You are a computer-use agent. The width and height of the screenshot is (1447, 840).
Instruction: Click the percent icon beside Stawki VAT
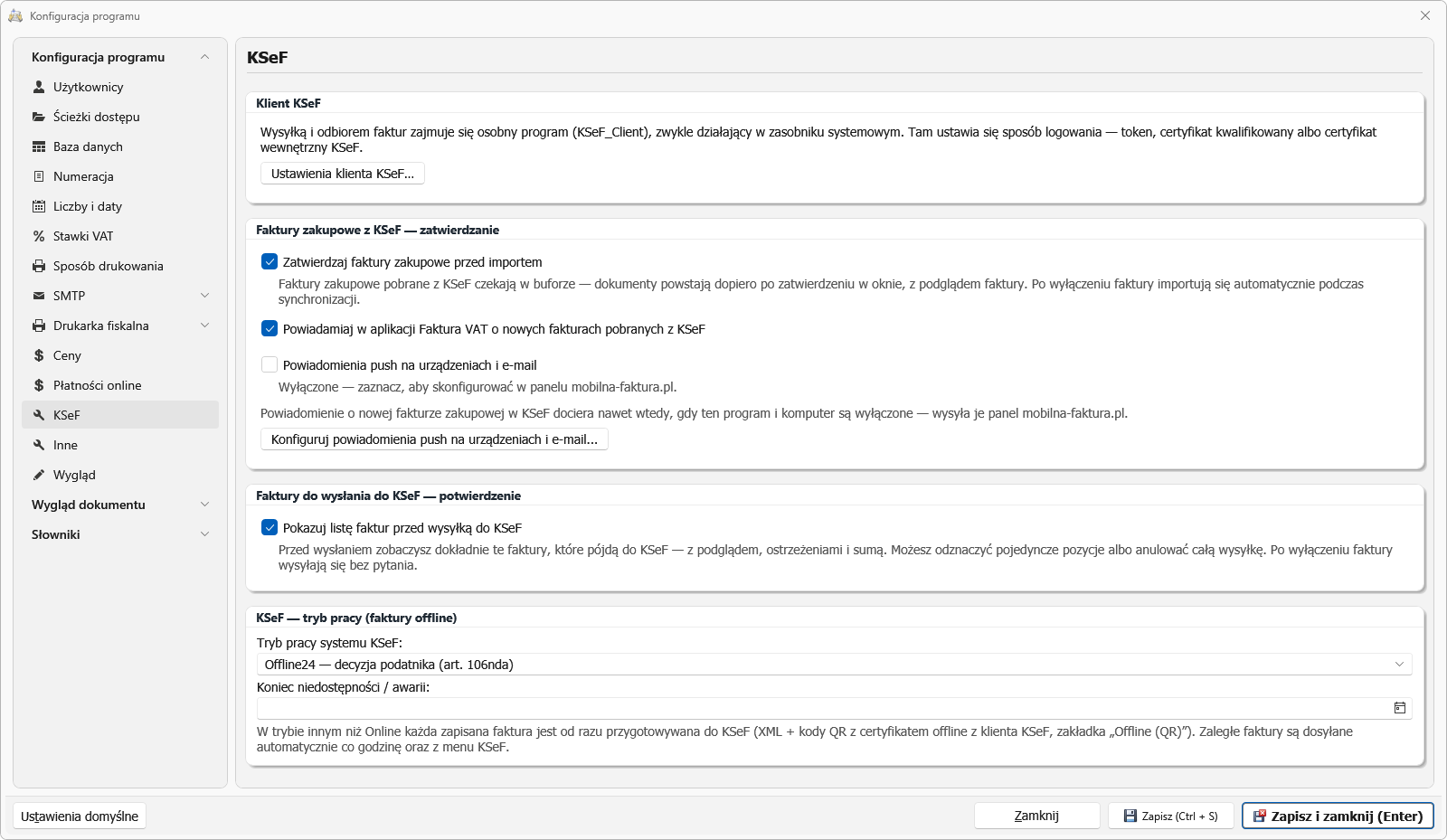click(39, 236)
